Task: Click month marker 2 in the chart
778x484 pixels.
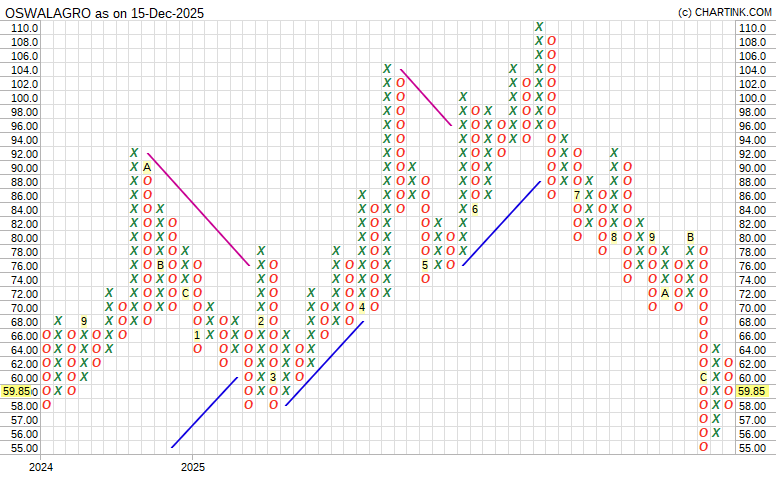Action: pyautogui.click(x=261, y=321)
